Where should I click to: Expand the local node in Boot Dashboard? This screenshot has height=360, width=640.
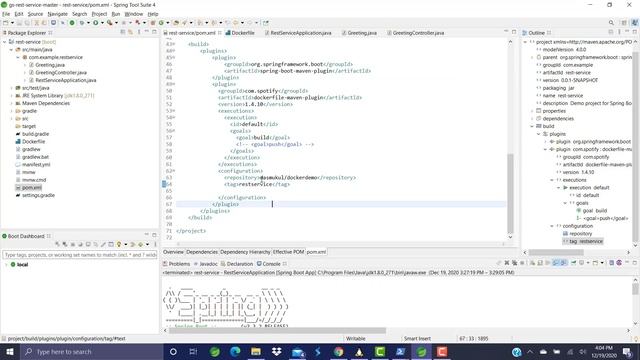pyautogui.click(x=6, y=264)
